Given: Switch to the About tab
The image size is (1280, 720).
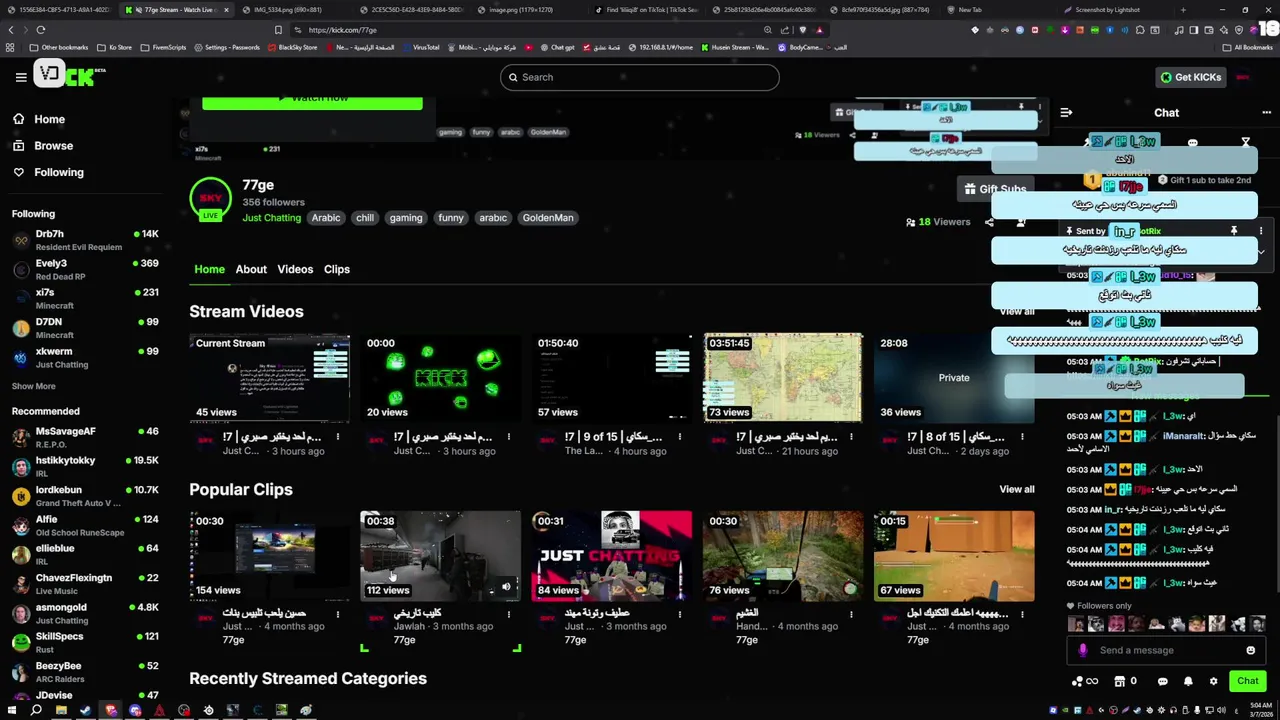Looking at the screenshot, I should (251, 269).
